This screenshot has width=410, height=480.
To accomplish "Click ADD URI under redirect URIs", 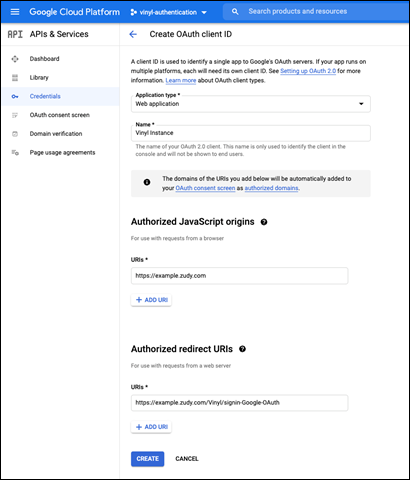I will coord(151,427).
